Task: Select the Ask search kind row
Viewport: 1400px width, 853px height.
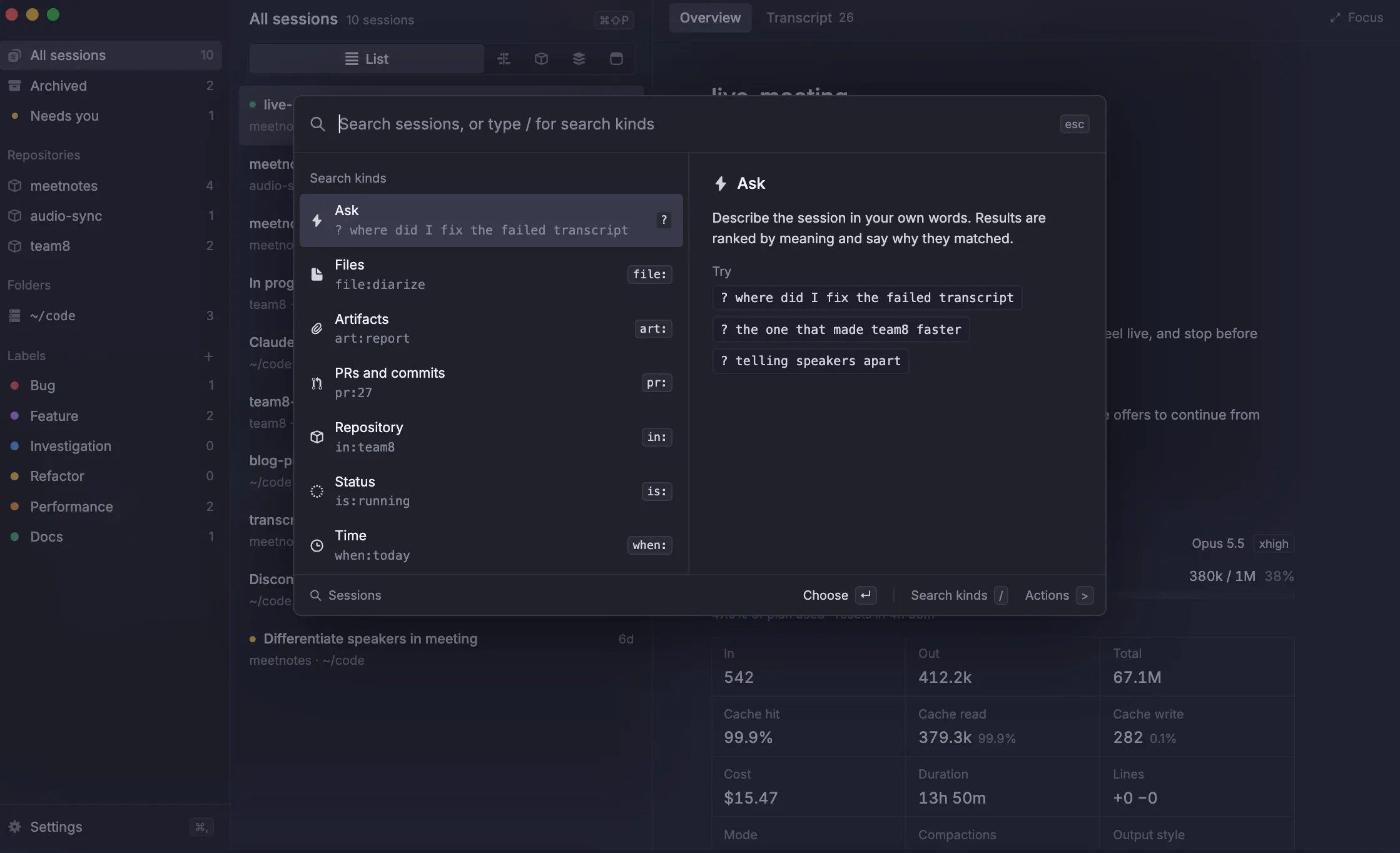Action: [x=491, y=220]
